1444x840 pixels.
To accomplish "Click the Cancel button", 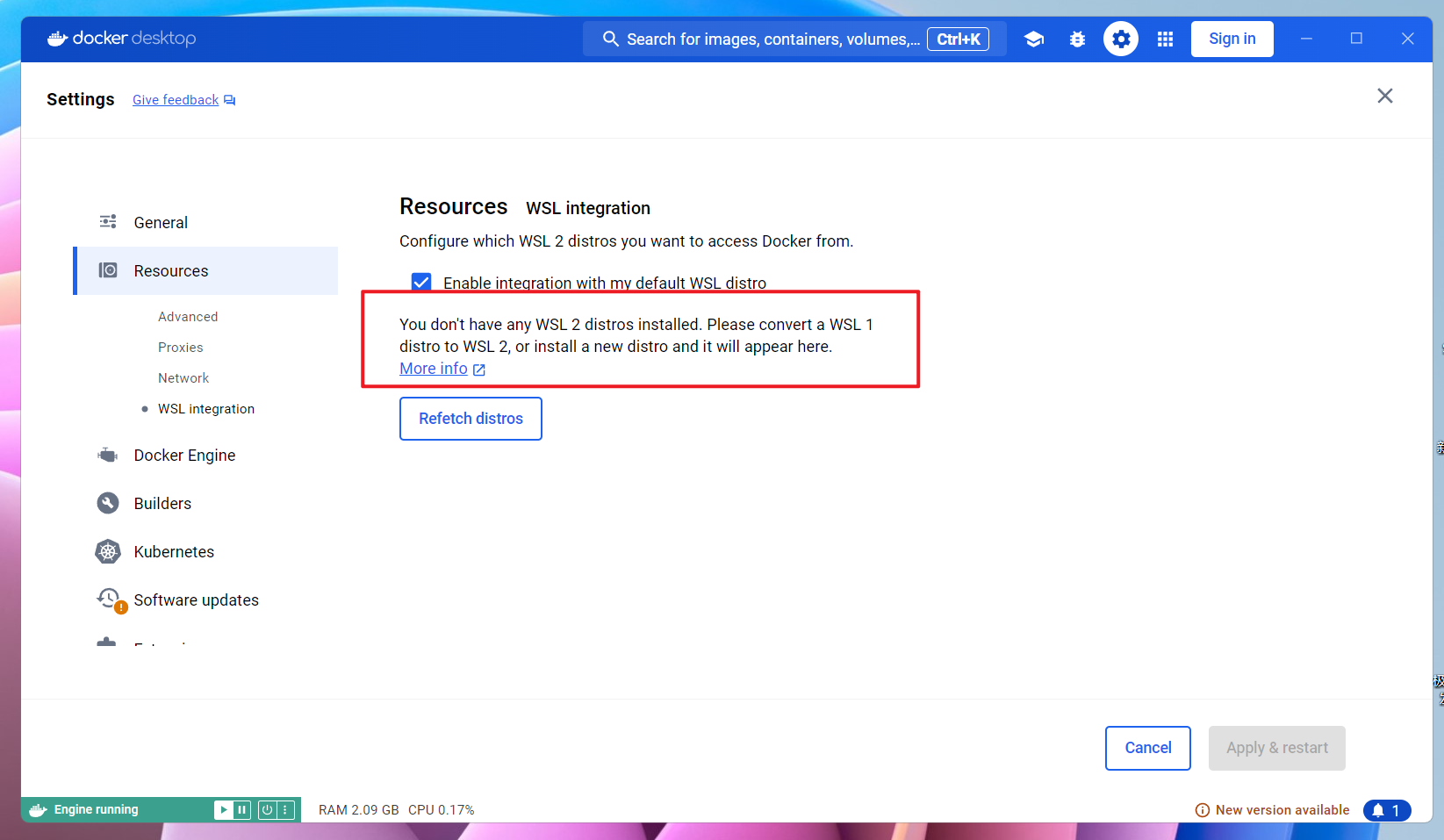I will click(1148, 748).
